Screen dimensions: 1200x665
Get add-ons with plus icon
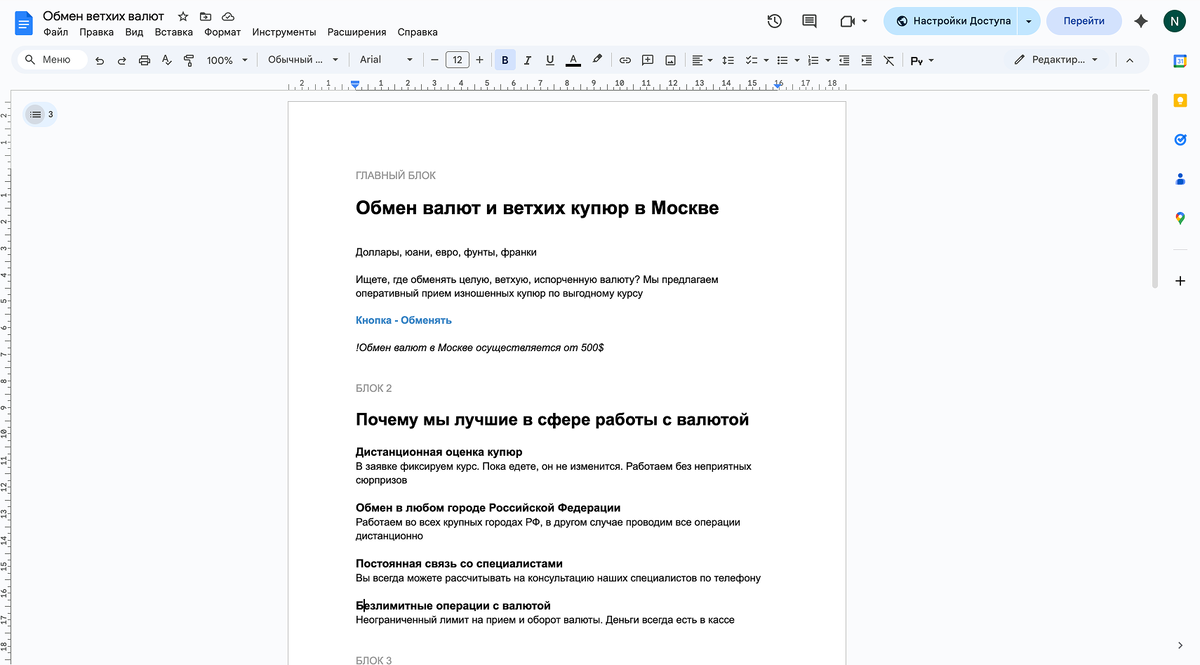coord(1180,281)
